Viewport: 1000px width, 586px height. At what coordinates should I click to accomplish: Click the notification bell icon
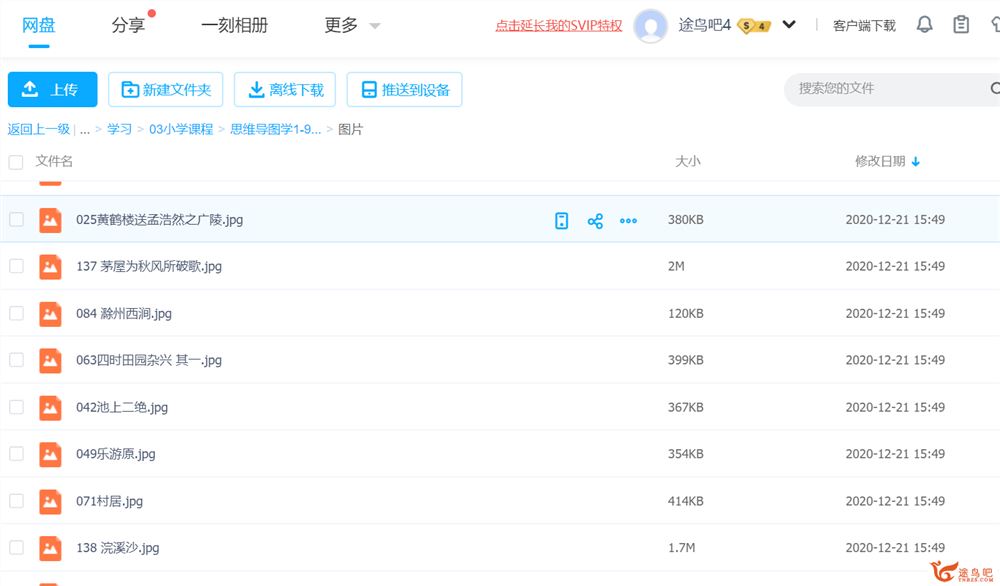tap(924, 25)
